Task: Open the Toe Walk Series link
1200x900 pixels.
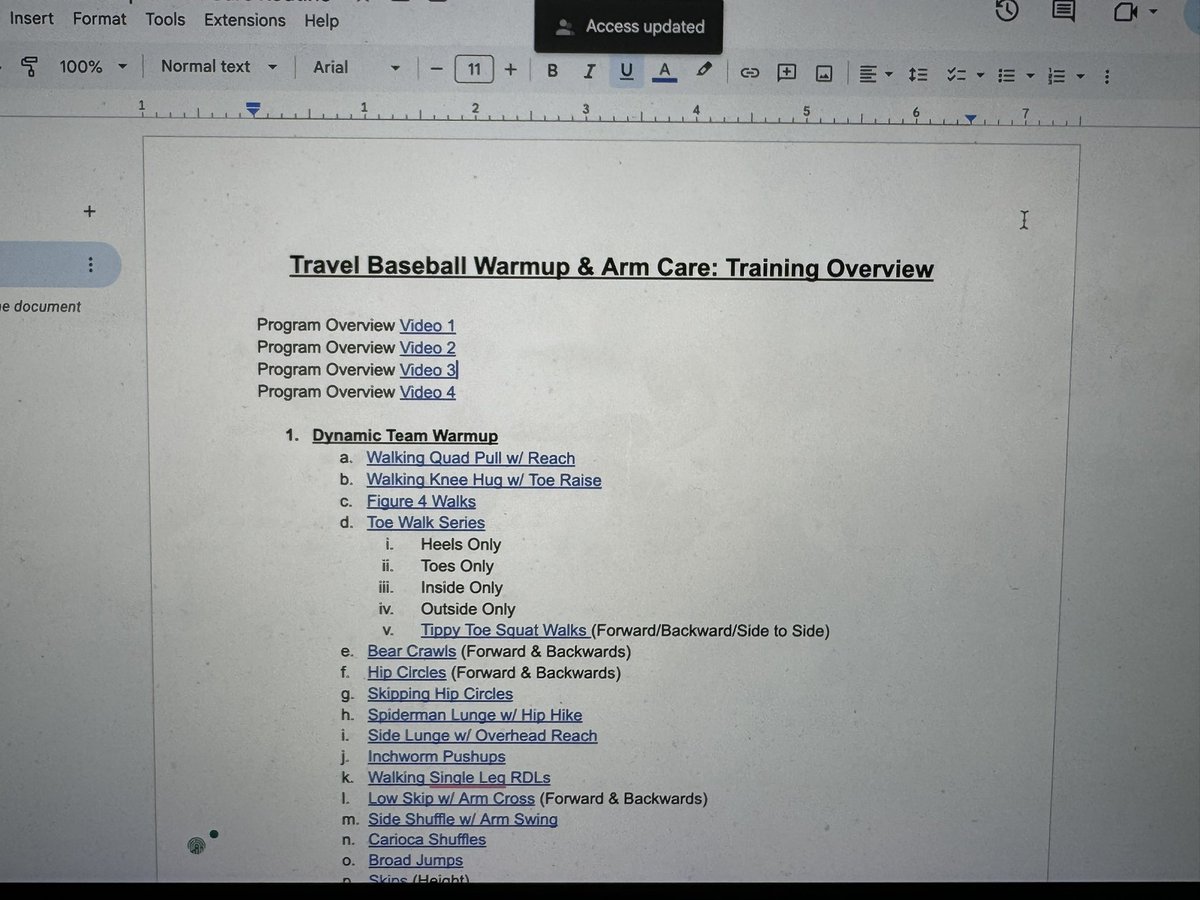Action: 426,522
